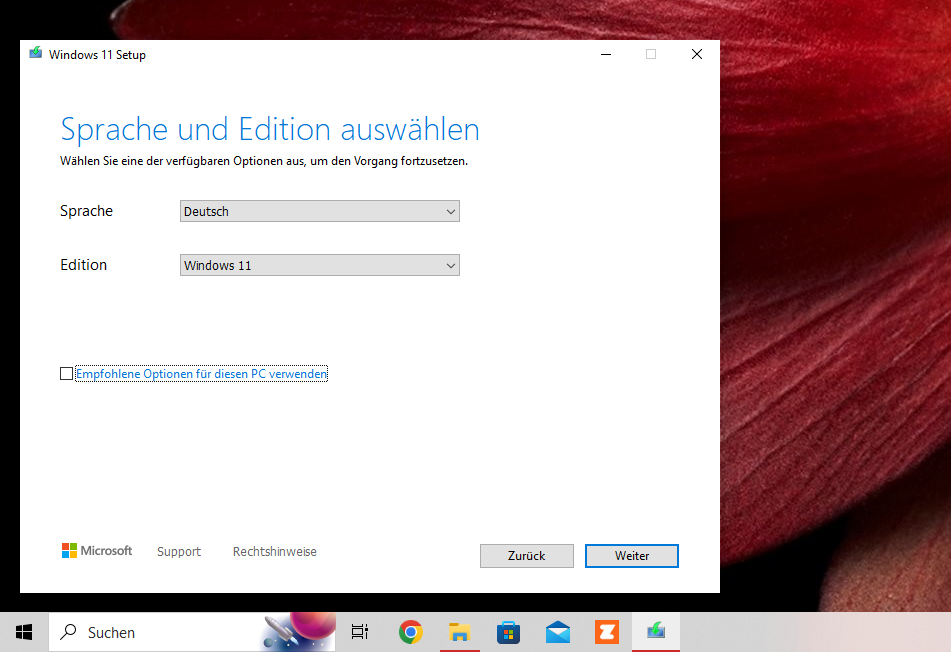This screenshot has width=951, height=652.
Task: Close the Windows 11 Setup window
Action: [x=697, y=54]
